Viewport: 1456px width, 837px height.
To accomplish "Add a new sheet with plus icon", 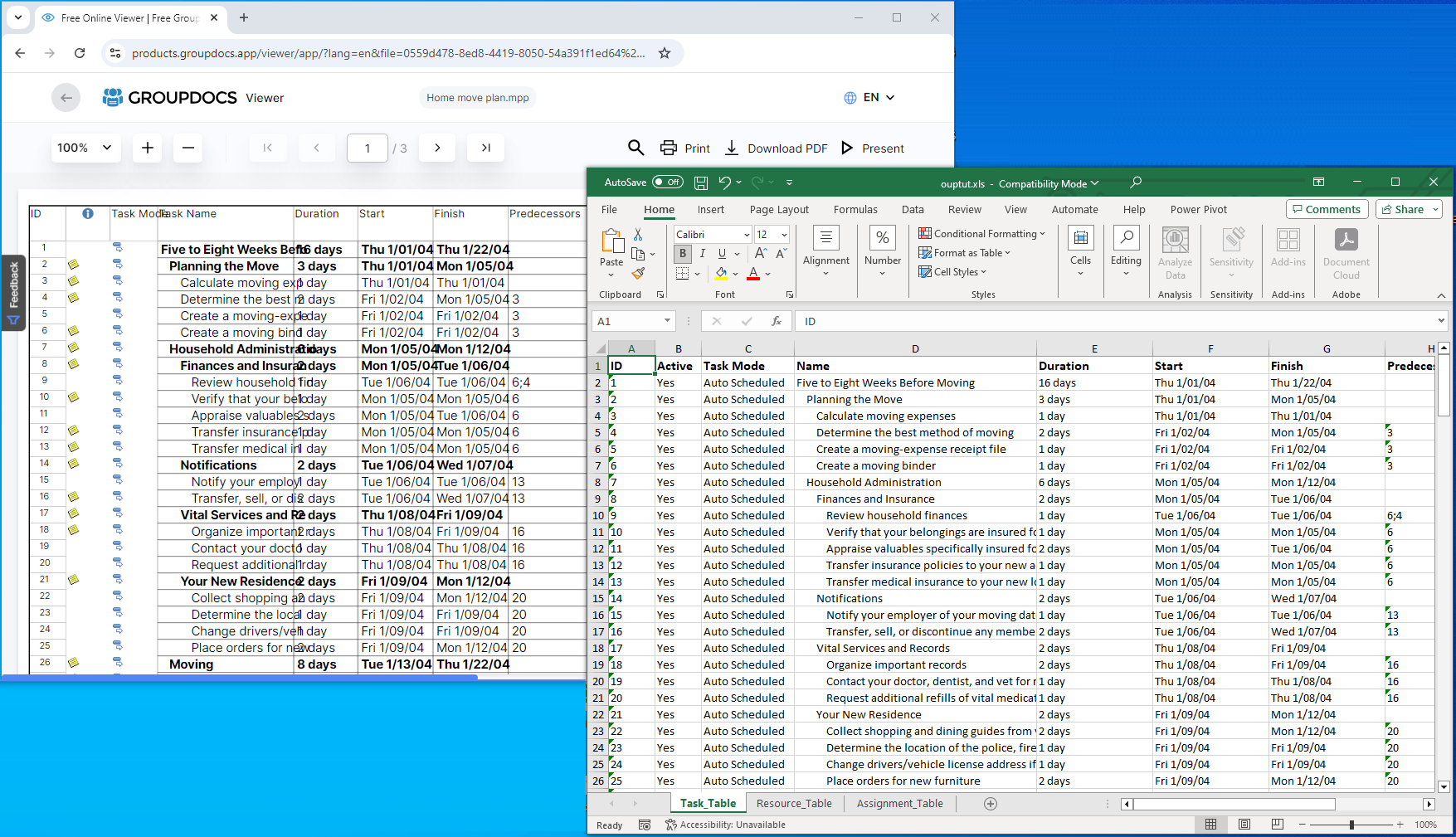I will click(x=990, y=803).
